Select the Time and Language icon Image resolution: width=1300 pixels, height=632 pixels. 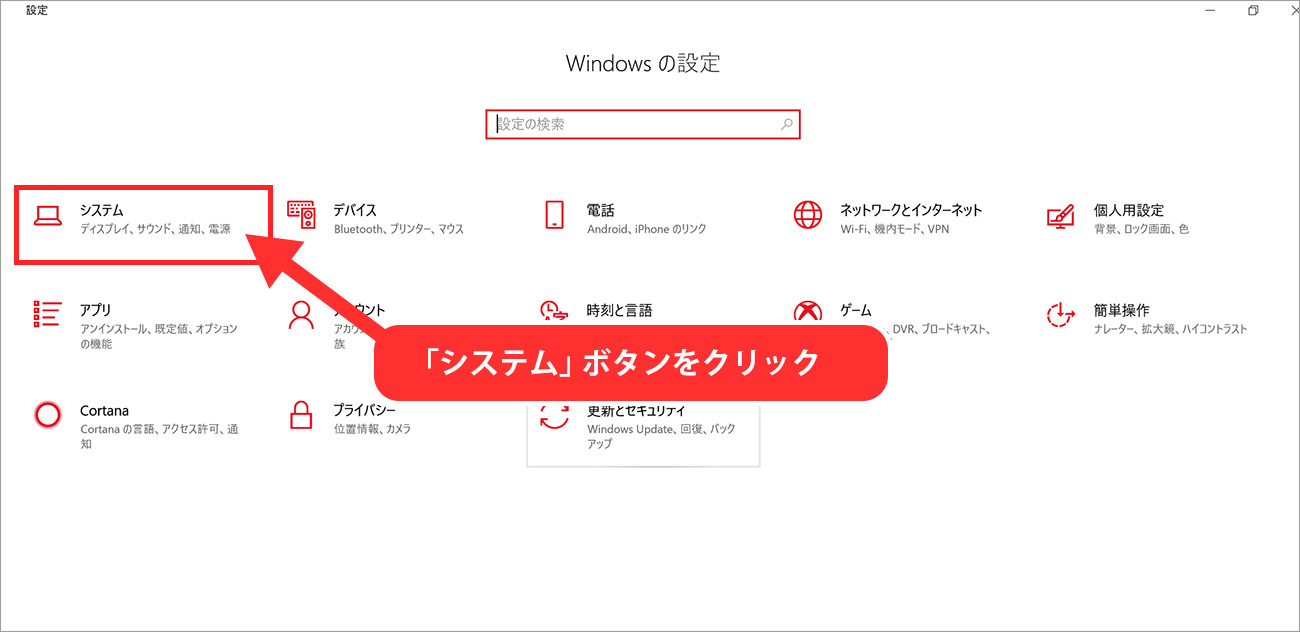pos(554,311)
